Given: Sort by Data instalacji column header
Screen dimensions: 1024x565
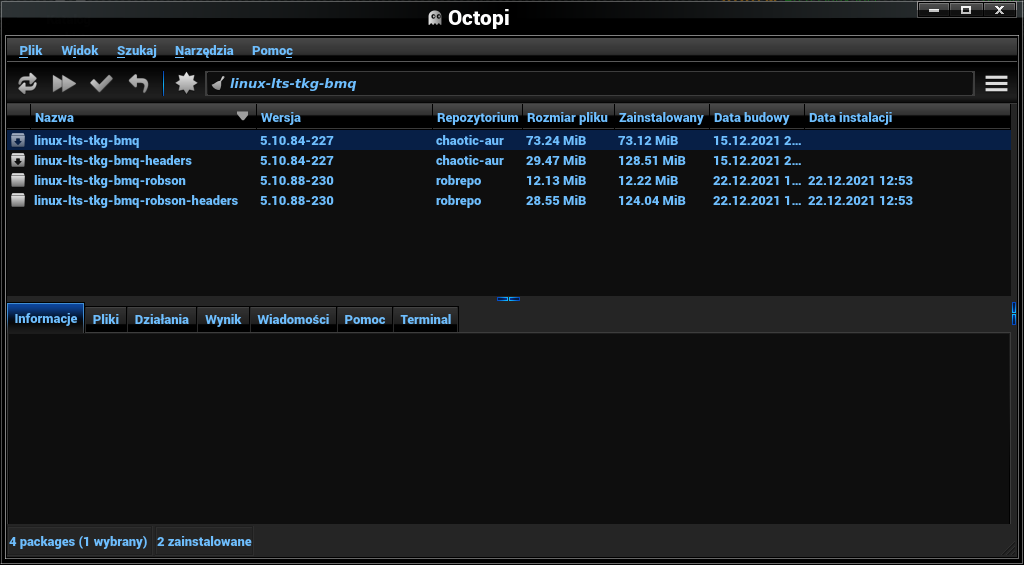Looking at the screenshot, I should [908, 118].
